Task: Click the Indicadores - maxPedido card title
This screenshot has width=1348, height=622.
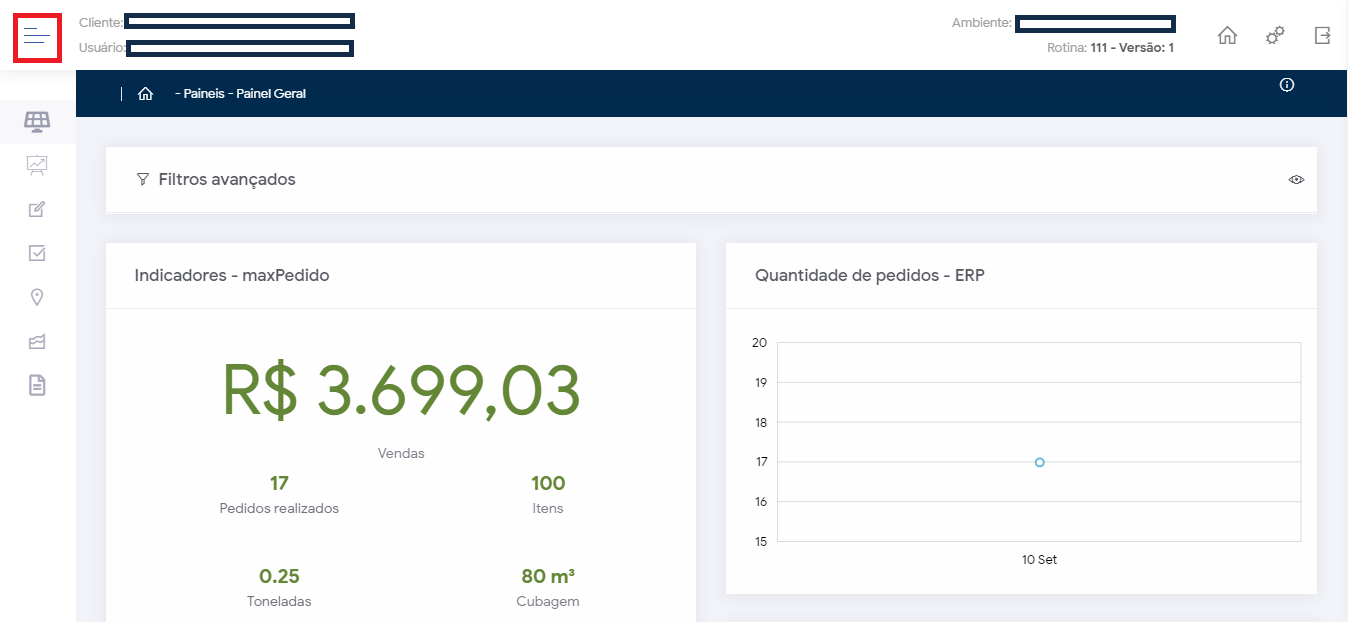Action: click(232, 275)
